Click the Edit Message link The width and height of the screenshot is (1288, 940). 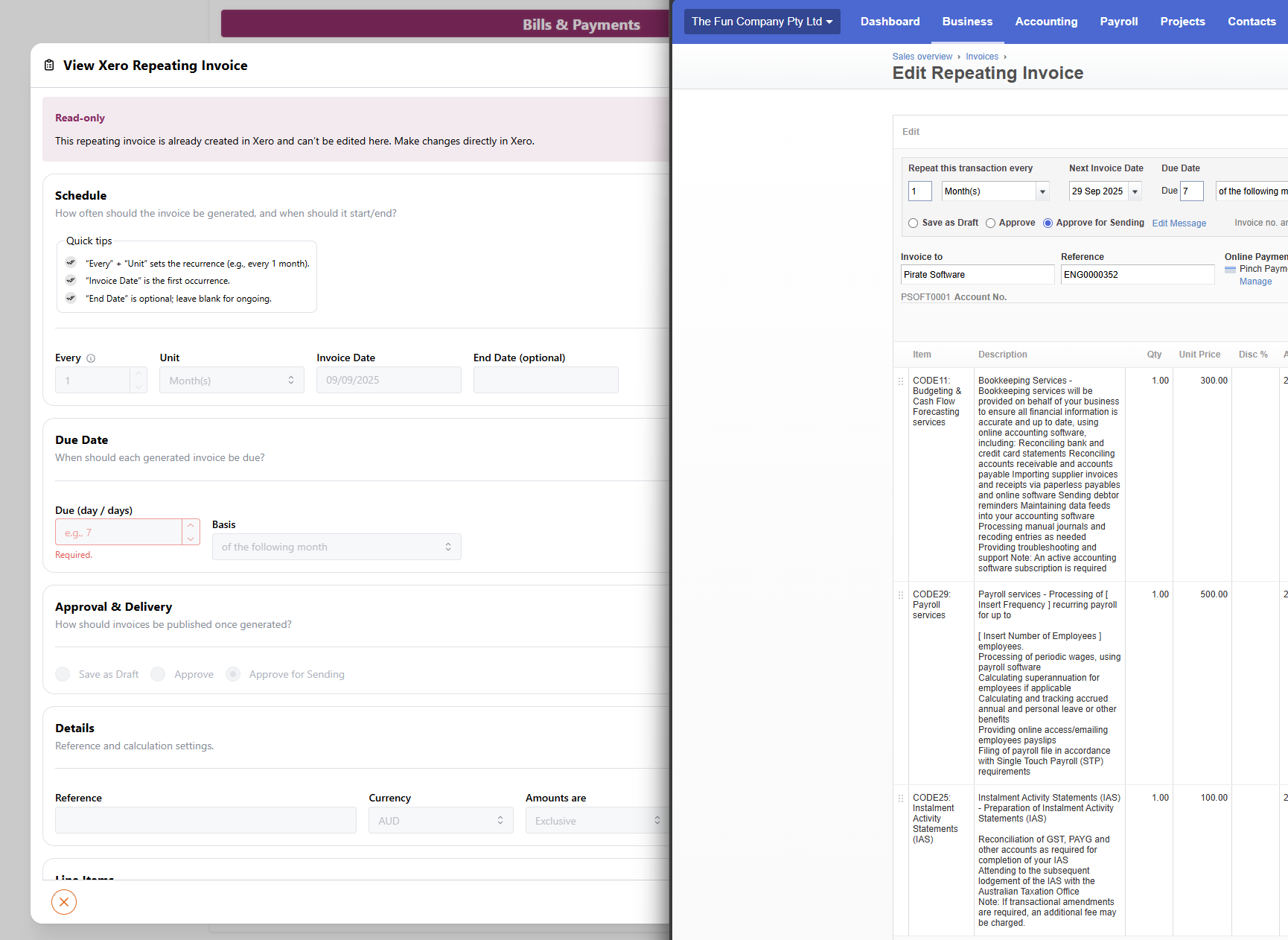[x=1179, y=223]
